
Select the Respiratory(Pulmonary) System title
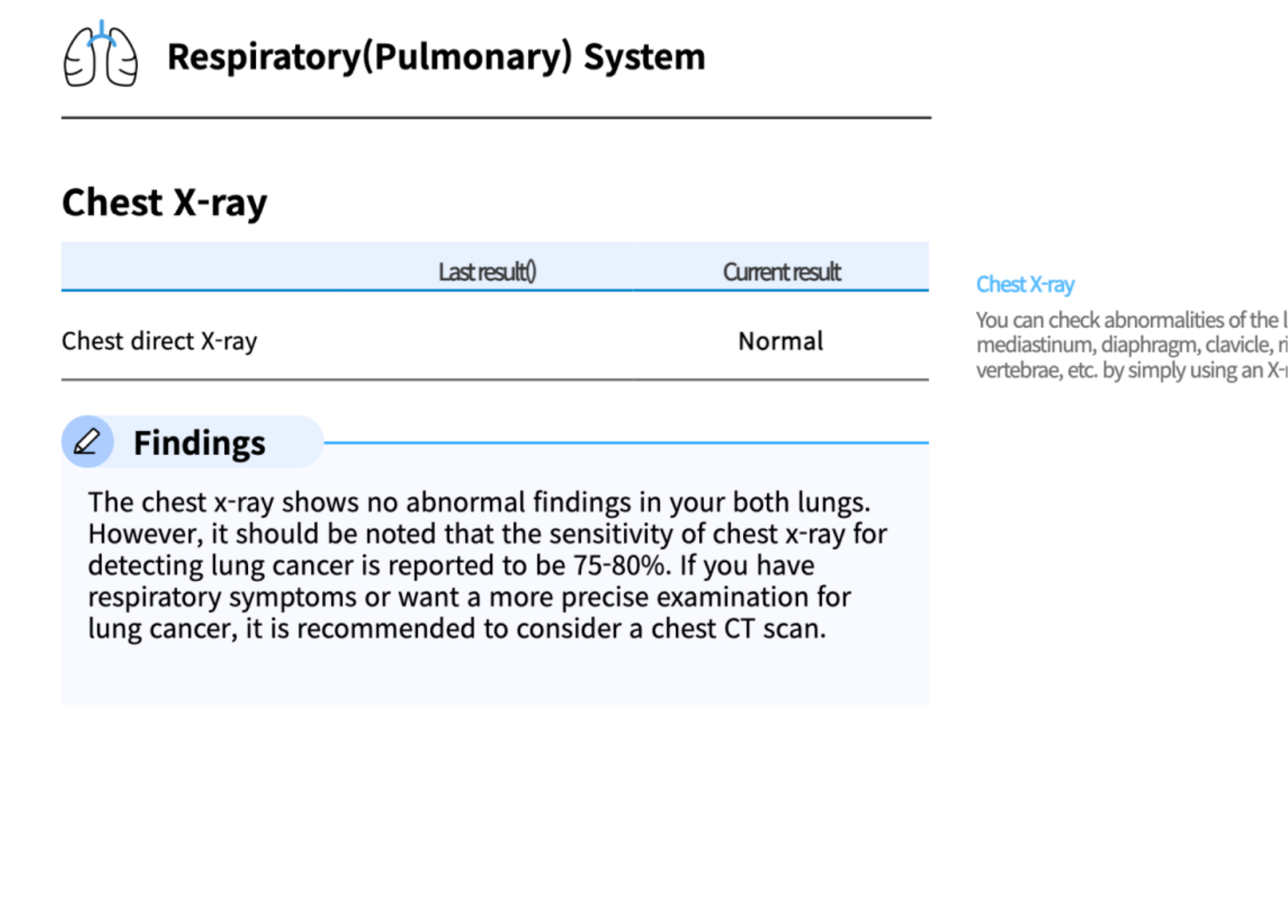point(436,57)
